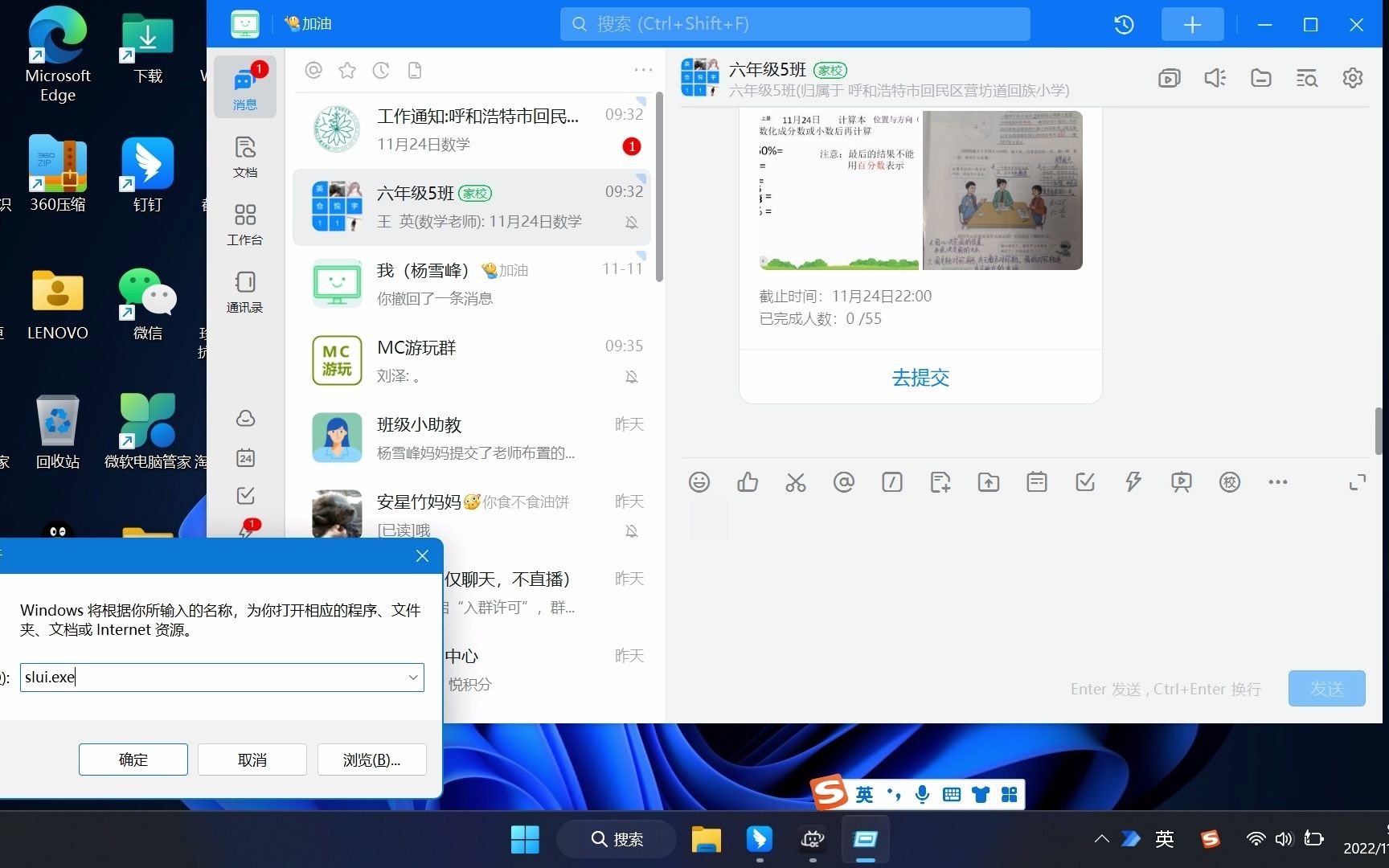The width and height of the screenshot is (1389, 868).
Task: Open the slui.exe combo box dropdown
Action: click(412, 678)
